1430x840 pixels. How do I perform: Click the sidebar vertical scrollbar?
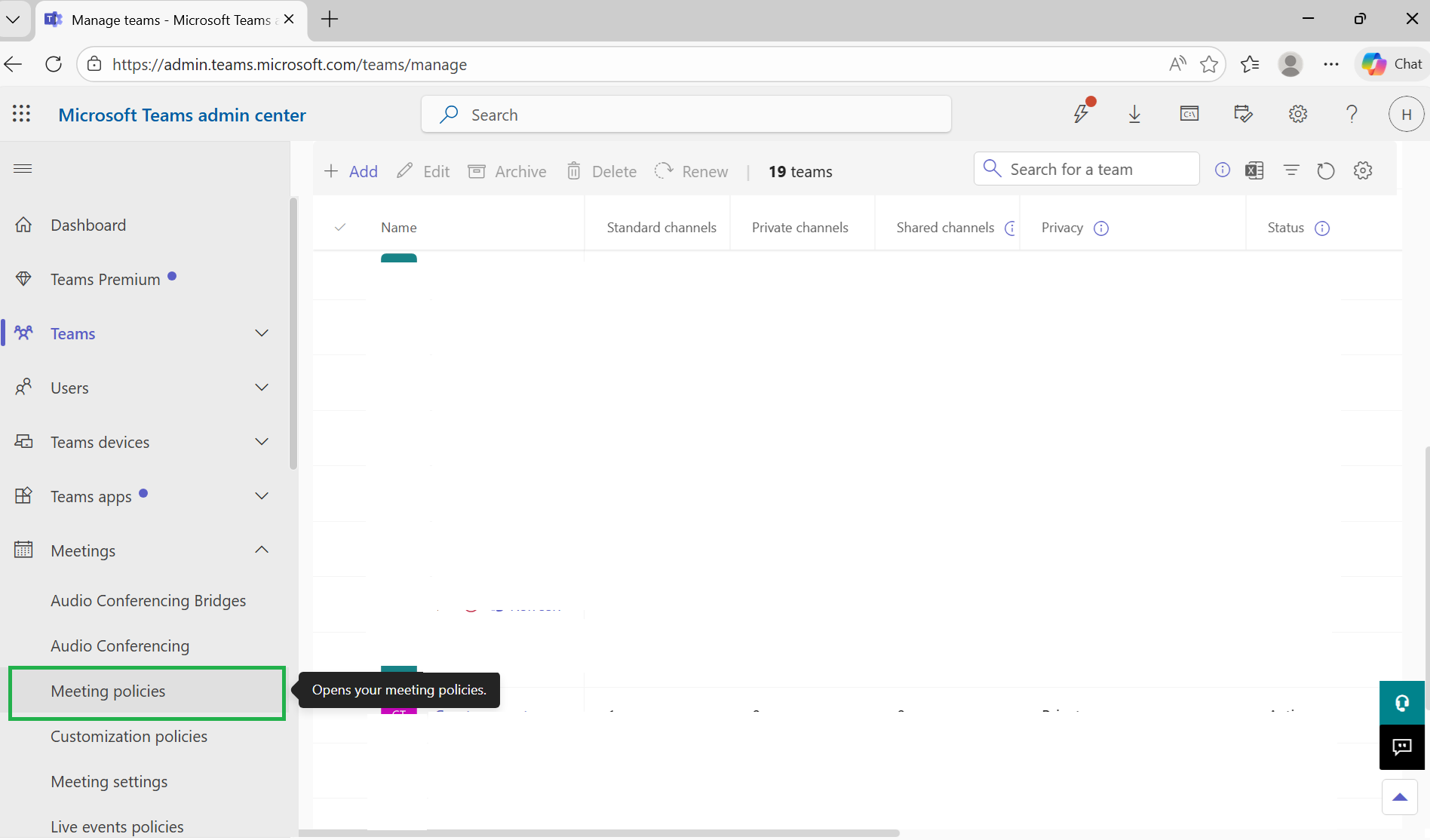click(293, 333)
